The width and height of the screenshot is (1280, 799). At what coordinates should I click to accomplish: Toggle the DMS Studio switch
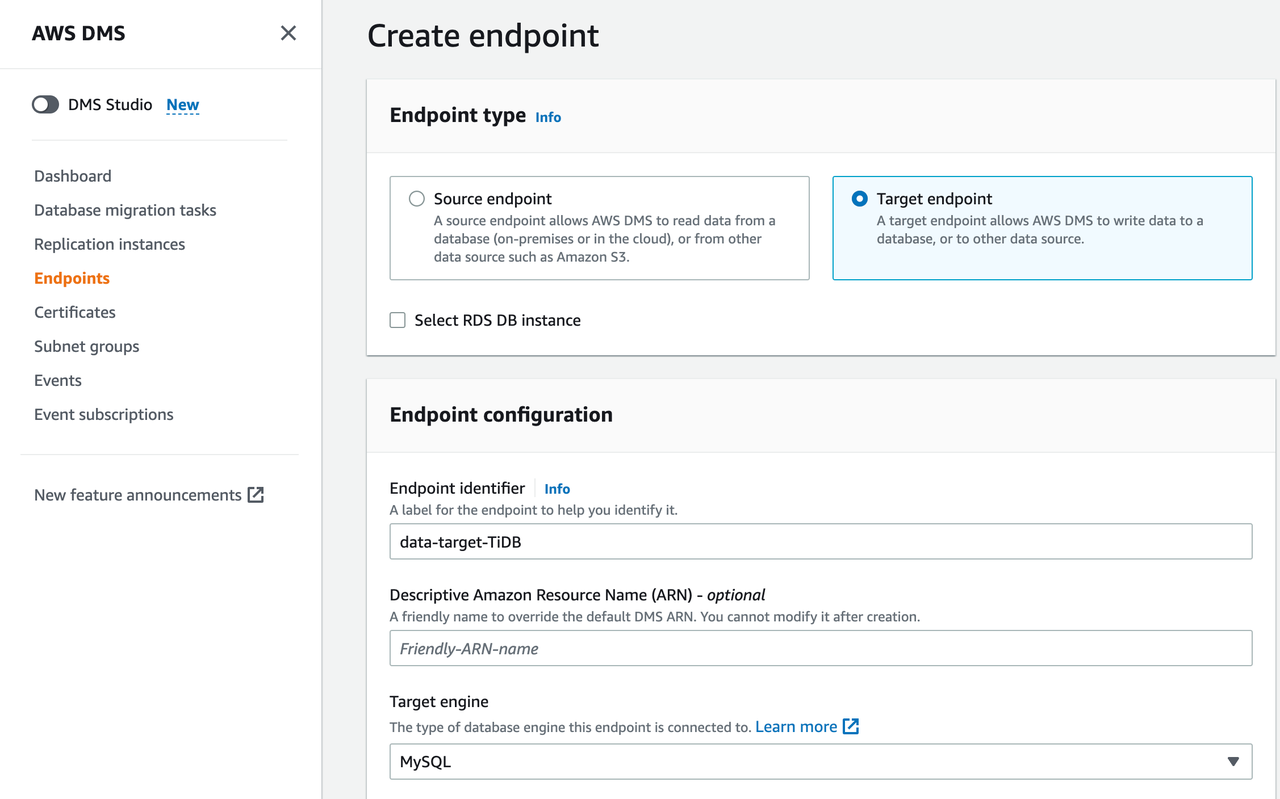coord(45,105)
